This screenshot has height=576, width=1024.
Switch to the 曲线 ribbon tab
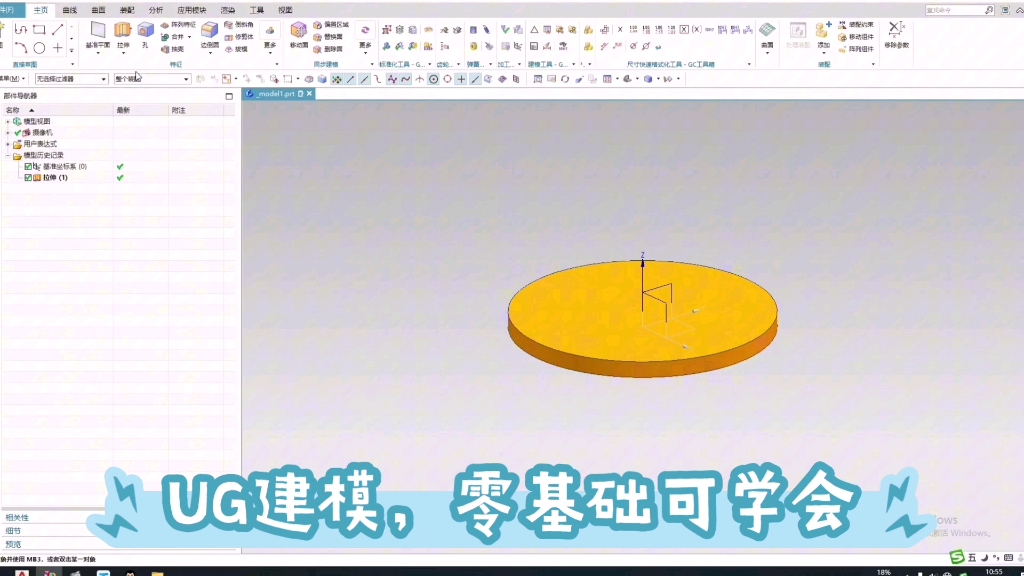(69, 10)
